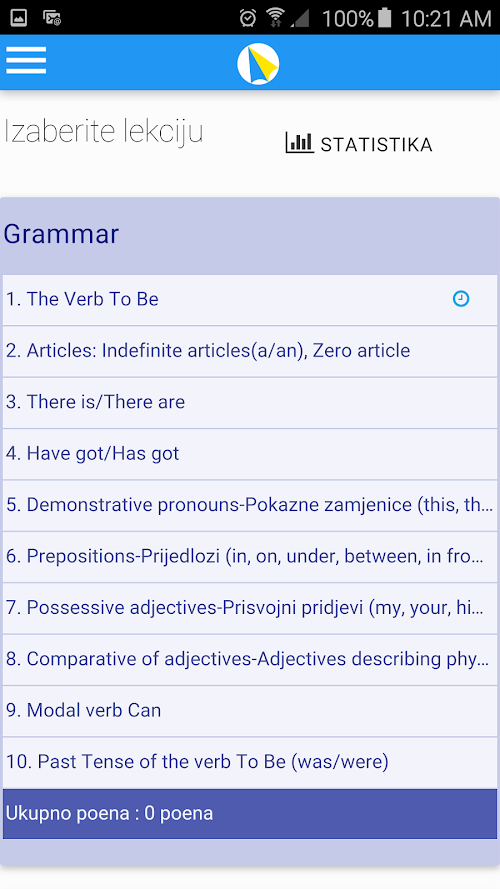500x889 pixels.
Task: Open lesson 4. Have got/Has got
Action: pos(250,454)
